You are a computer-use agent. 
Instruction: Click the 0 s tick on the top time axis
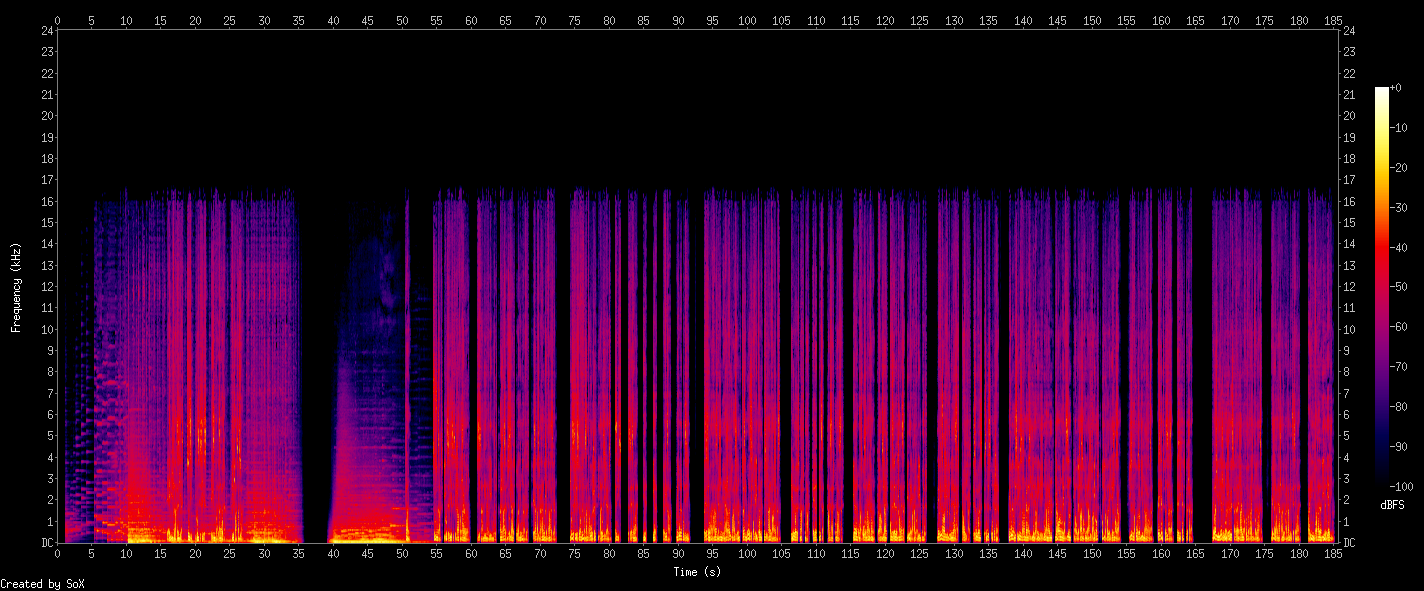click(58, 20)
